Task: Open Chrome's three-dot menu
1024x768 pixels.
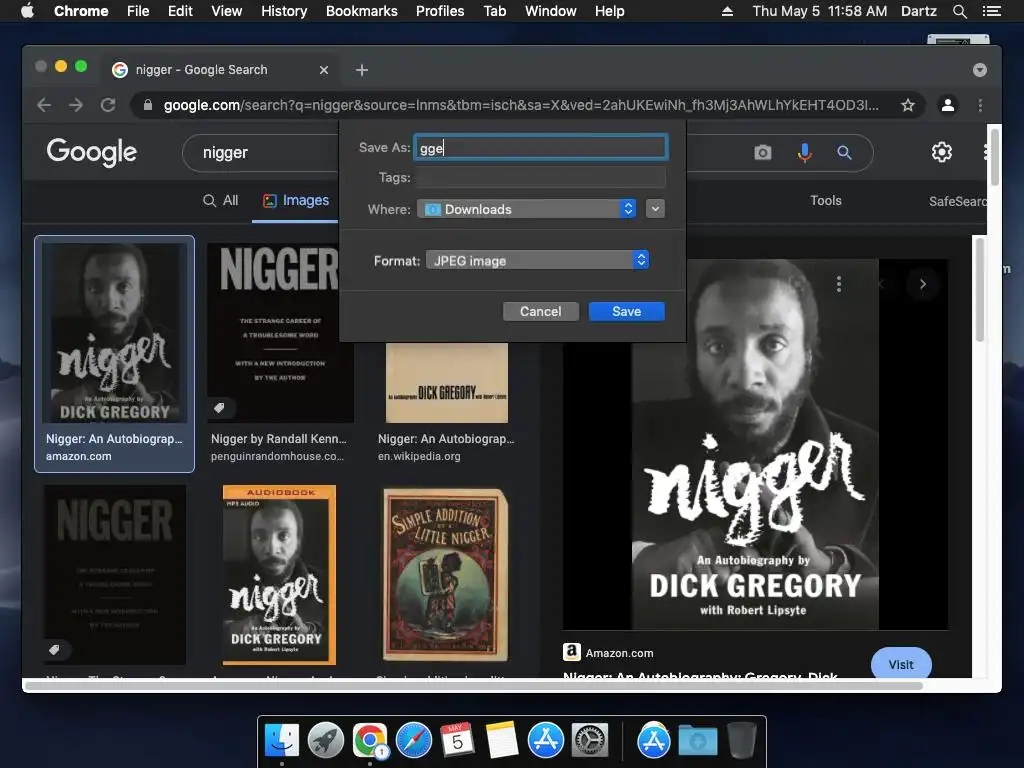Action: click(x=980, y=105)
